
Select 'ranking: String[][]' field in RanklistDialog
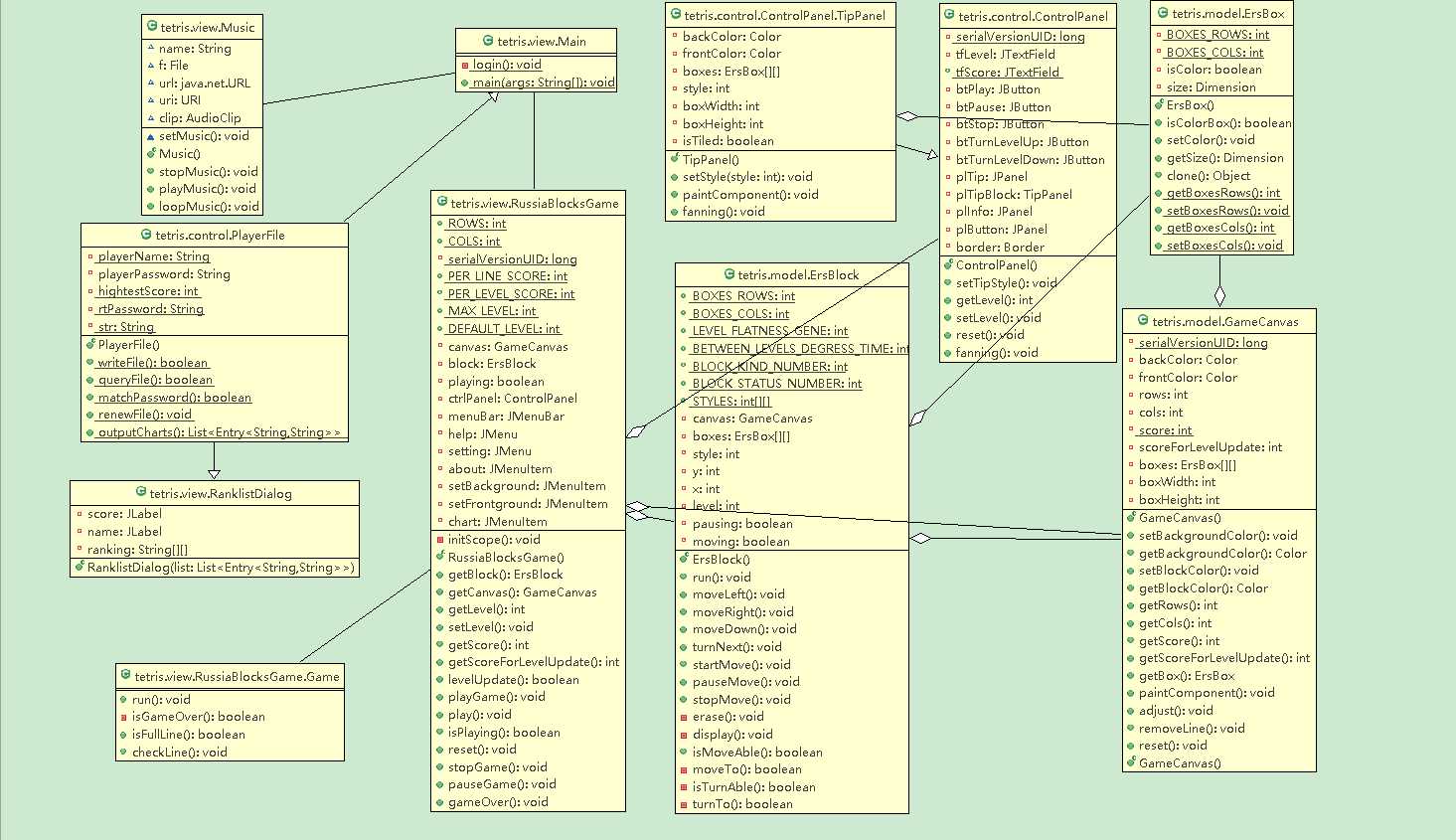pyautogui.click(x=137, y=549)
